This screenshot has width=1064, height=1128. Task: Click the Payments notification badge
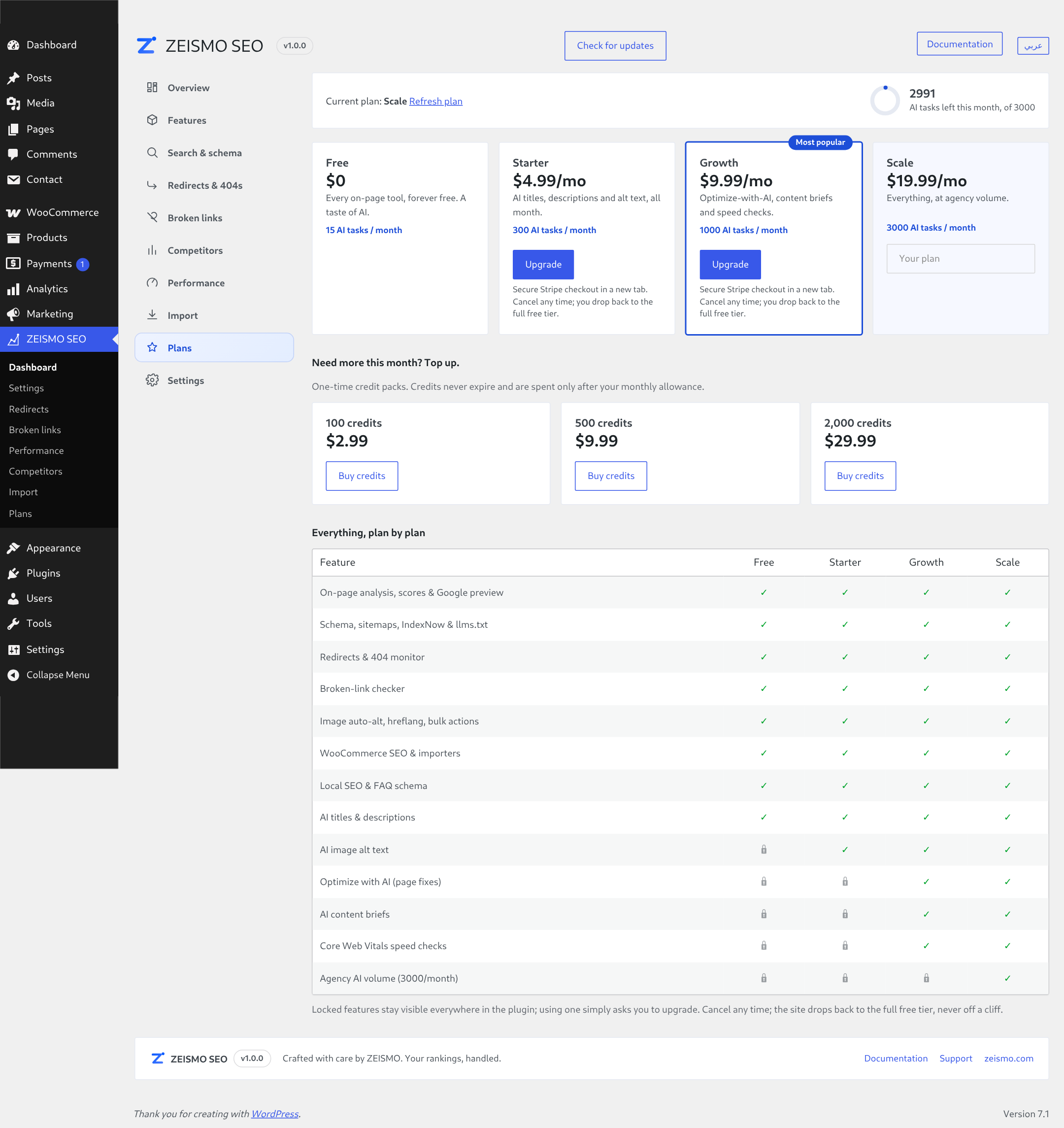coord(83,265)
